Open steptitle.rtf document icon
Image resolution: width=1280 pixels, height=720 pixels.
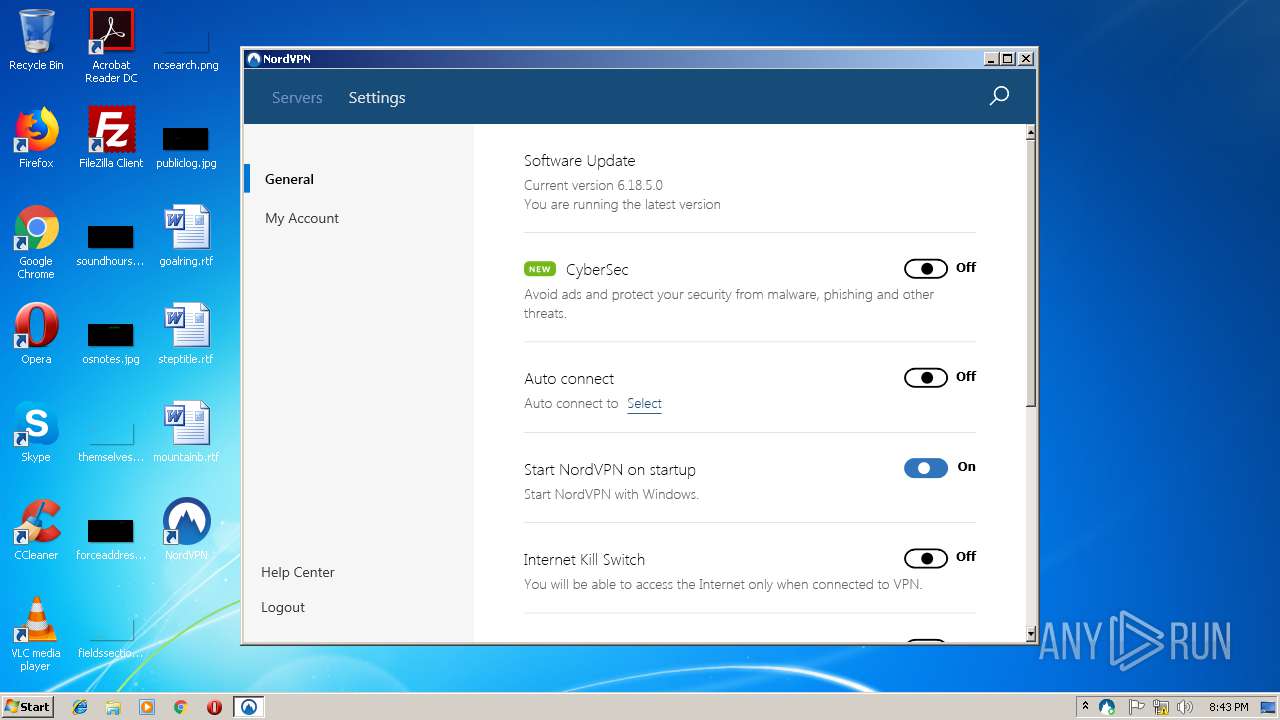pos(186,334)
